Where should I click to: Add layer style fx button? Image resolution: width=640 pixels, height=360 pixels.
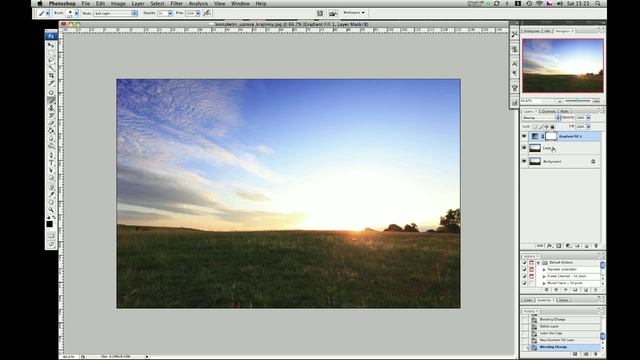pyautogui.click(x=549, y=246)
